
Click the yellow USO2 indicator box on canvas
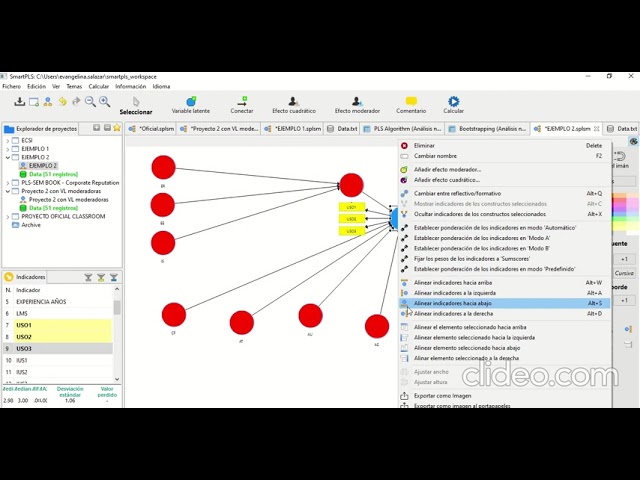pyautogui.click(x=351, y=219)
